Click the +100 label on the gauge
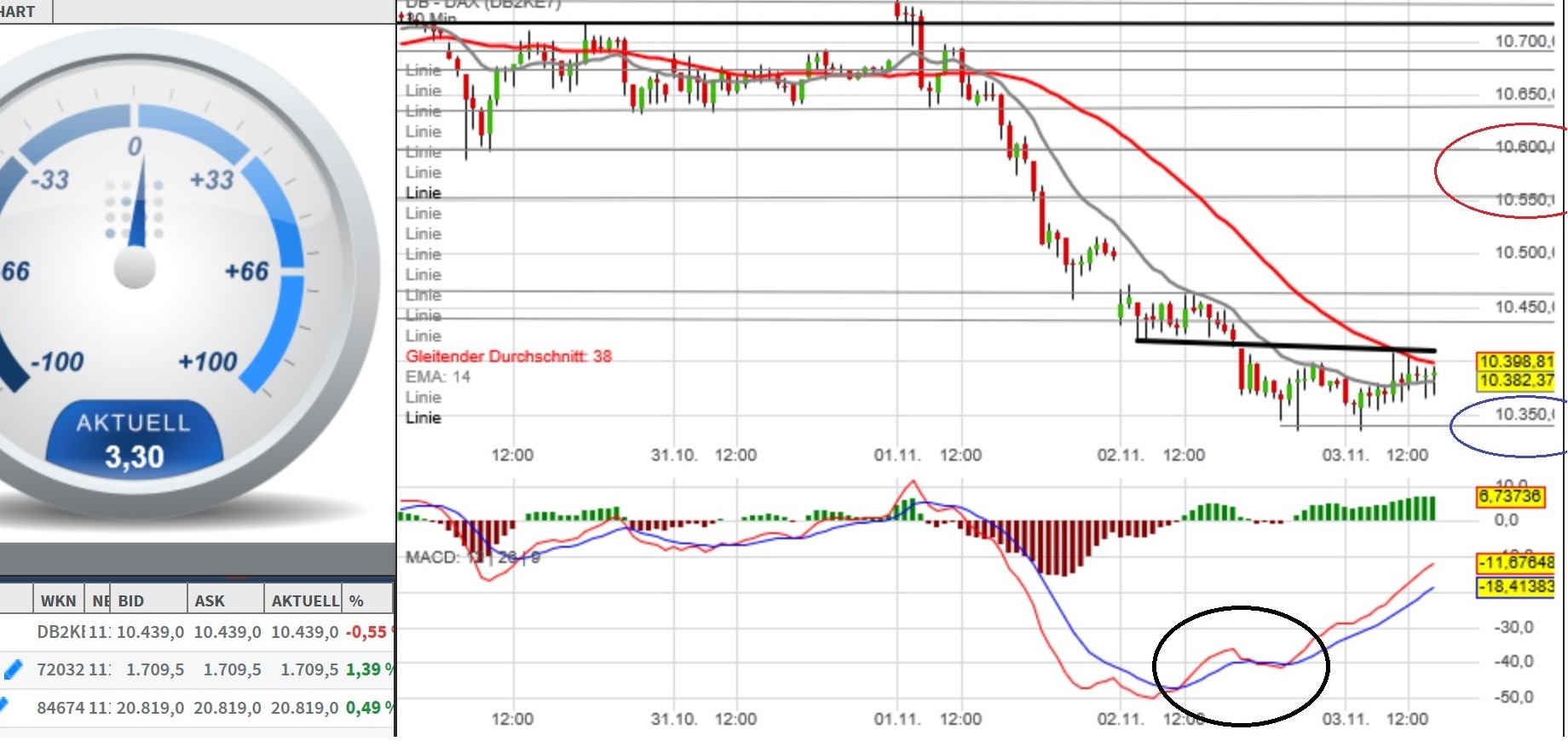 coord(207,362)
